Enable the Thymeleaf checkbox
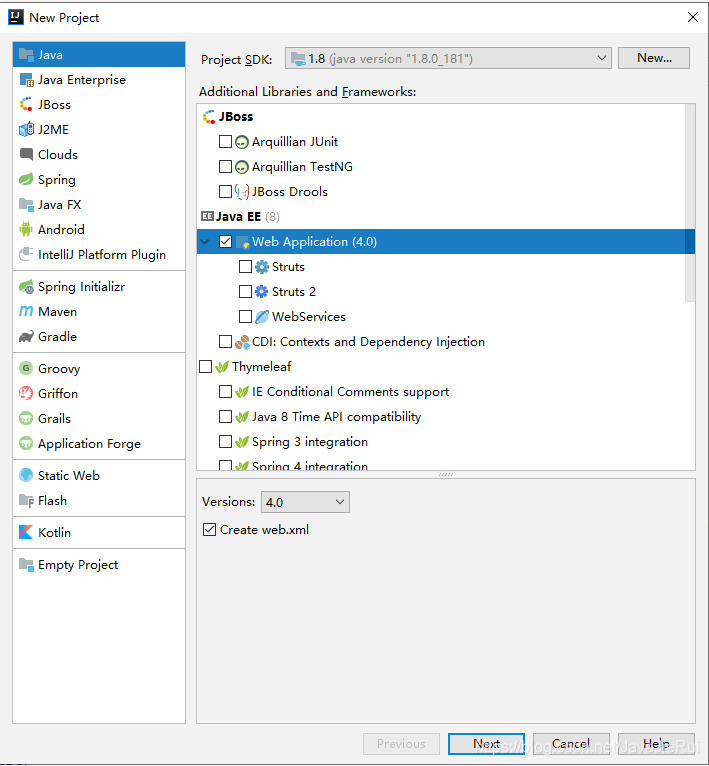The width and height of the screenshot is (709, 766). click(x=206, y=366)
